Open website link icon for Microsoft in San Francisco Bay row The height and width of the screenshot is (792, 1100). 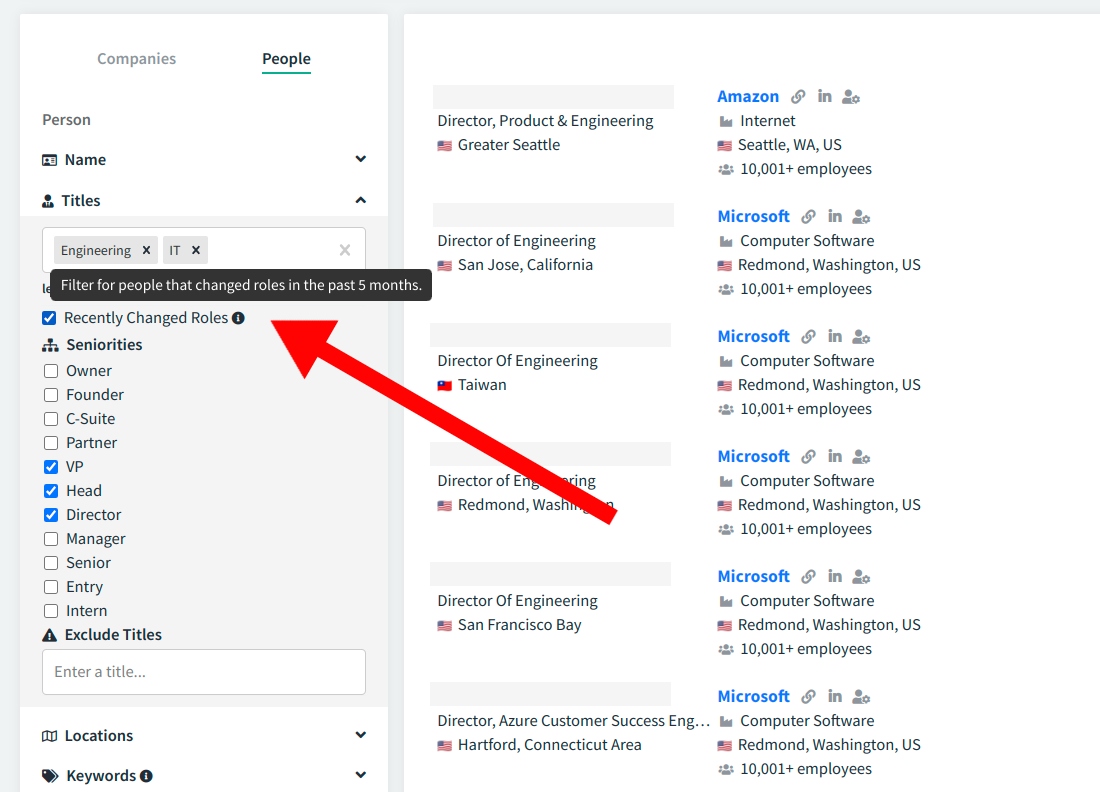pyautogui.click(x=809, y=576)
